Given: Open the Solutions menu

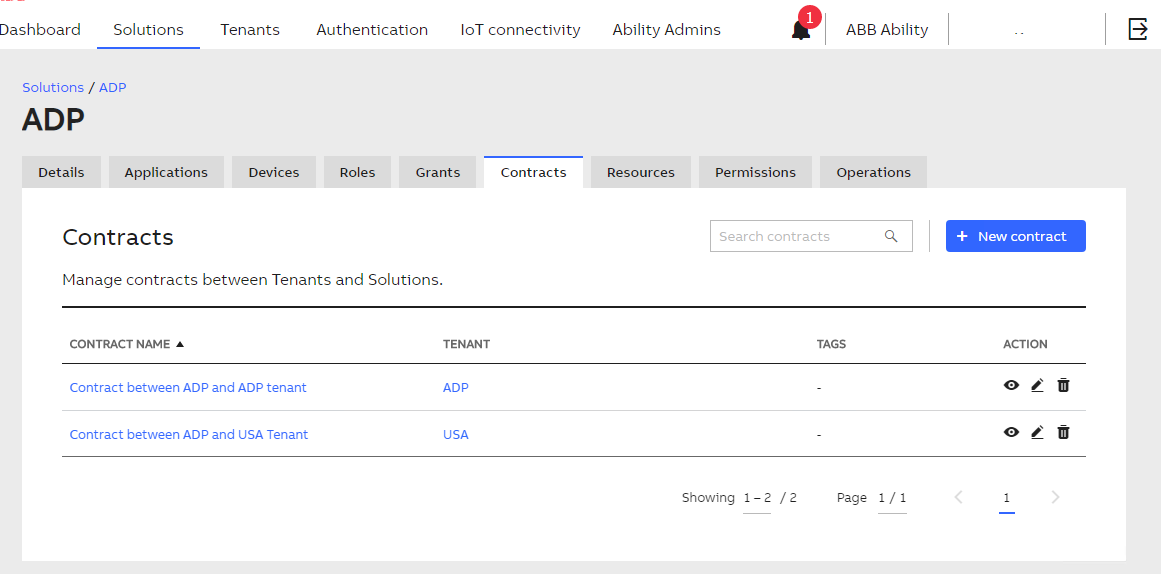Looking at the screenshot, I should tap(148, 30).
